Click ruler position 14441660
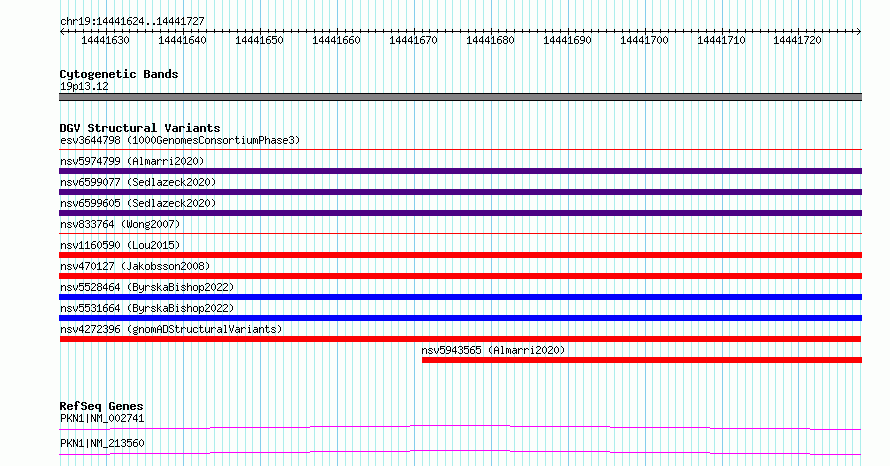 337,40
